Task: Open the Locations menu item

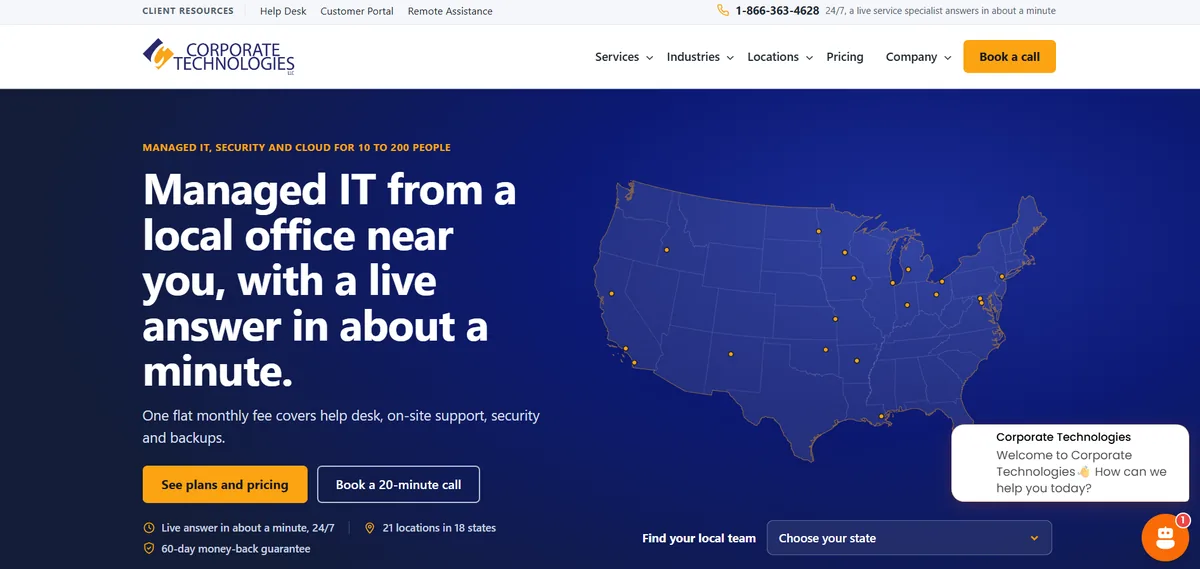Action: tap(773, 57)
